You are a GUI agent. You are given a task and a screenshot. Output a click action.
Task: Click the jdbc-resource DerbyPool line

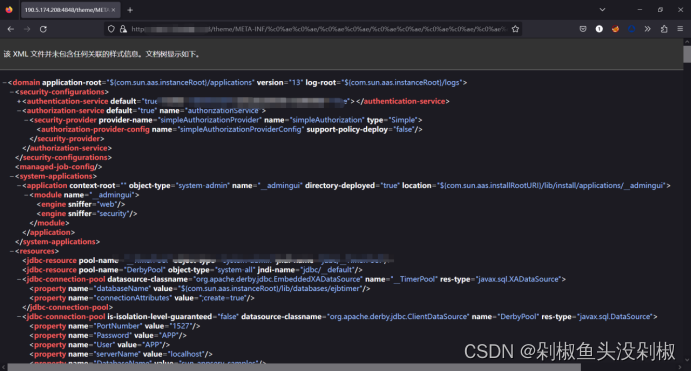(x=192, y=270)
